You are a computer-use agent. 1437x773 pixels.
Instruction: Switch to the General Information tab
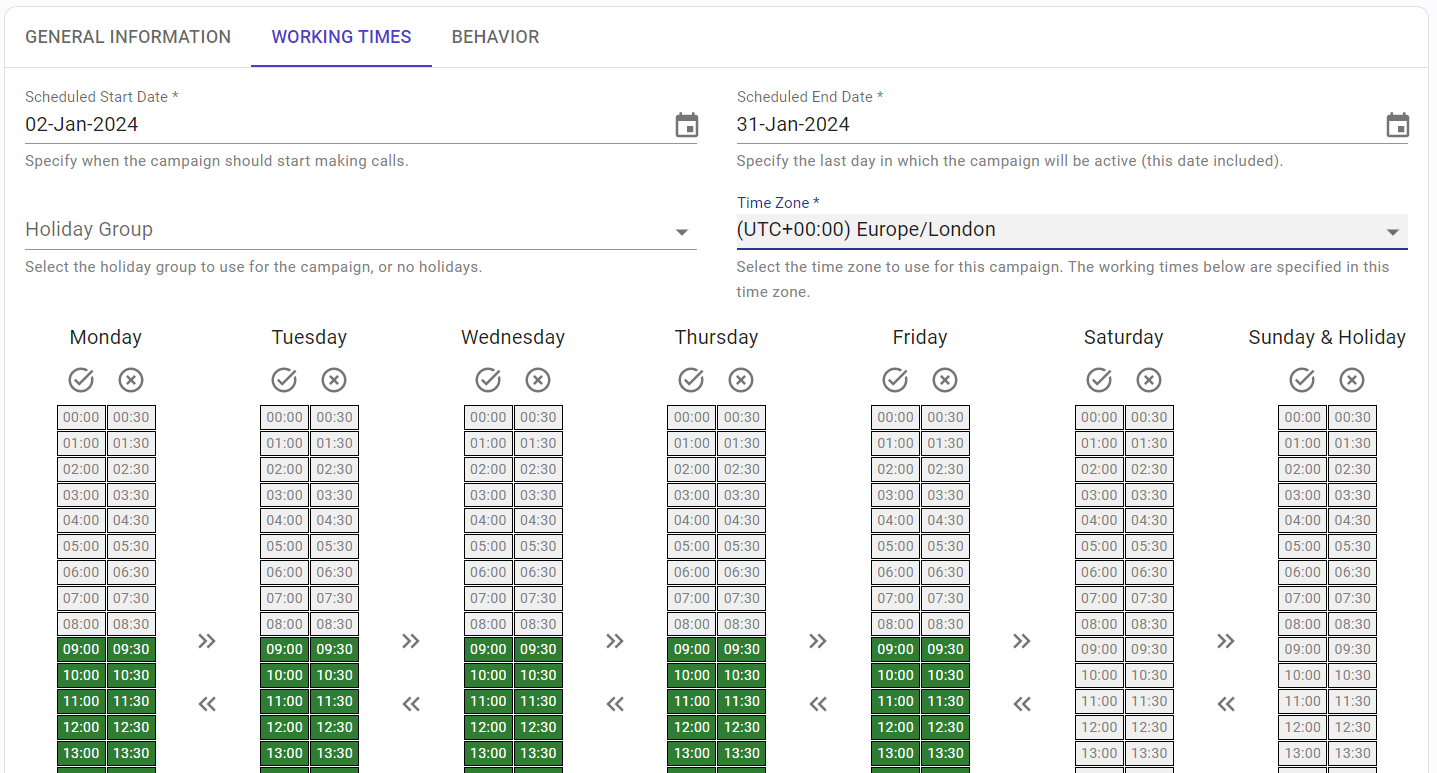pos(128,37)
